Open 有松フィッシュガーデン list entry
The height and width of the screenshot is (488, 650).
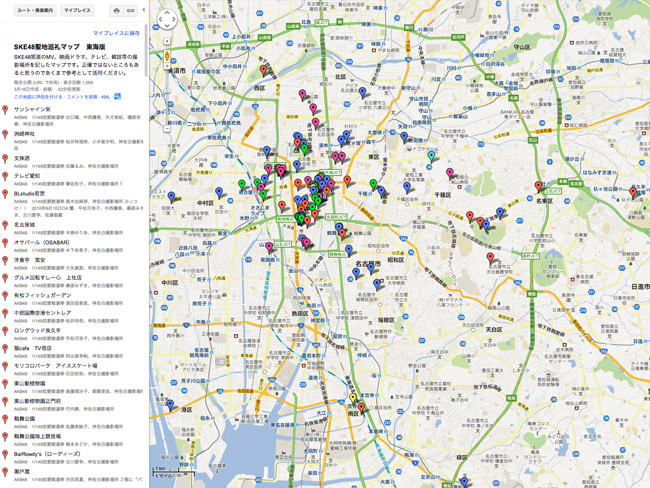(43, 296)
